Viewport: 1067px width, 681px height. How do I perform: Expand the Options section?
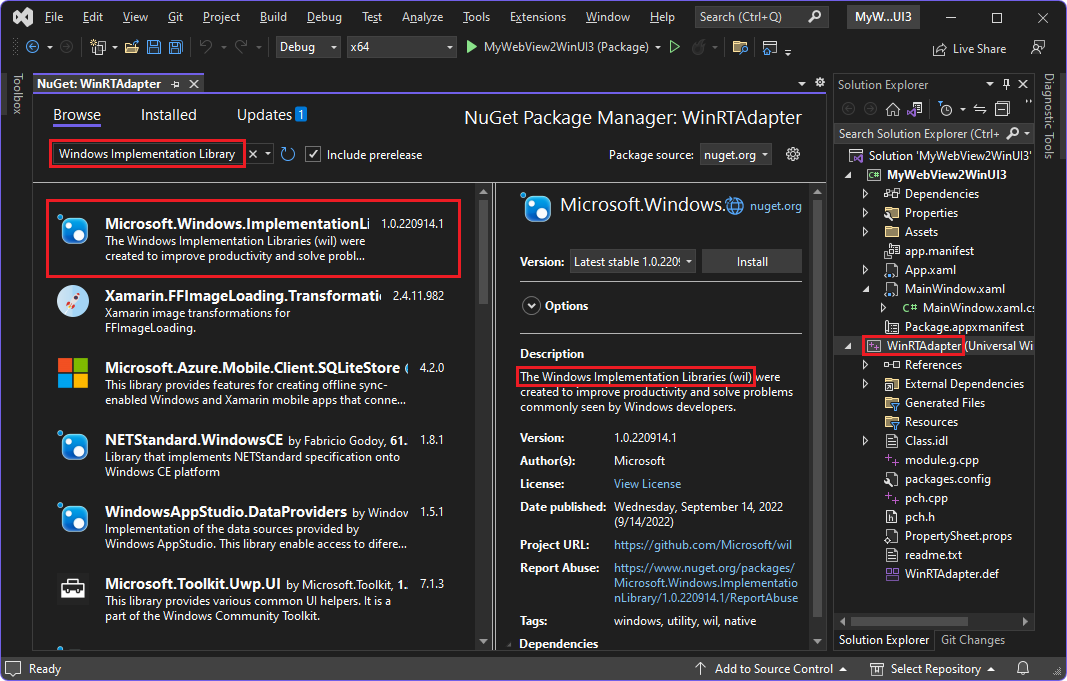point(530,306)
